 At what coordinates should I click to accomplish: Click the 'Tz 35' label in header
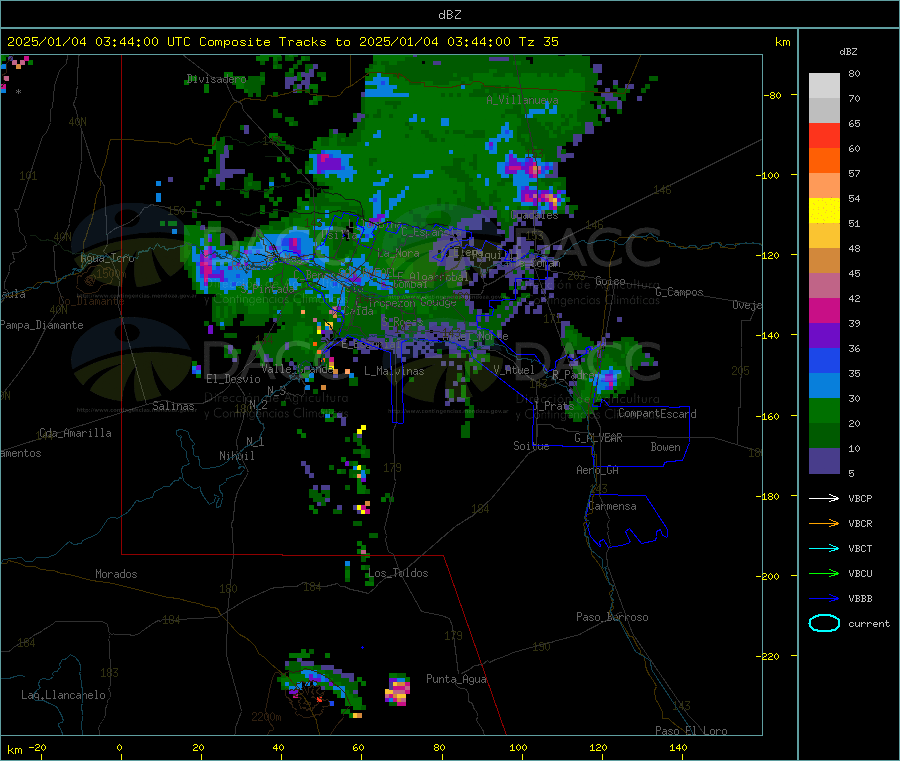tap(538, 42)
